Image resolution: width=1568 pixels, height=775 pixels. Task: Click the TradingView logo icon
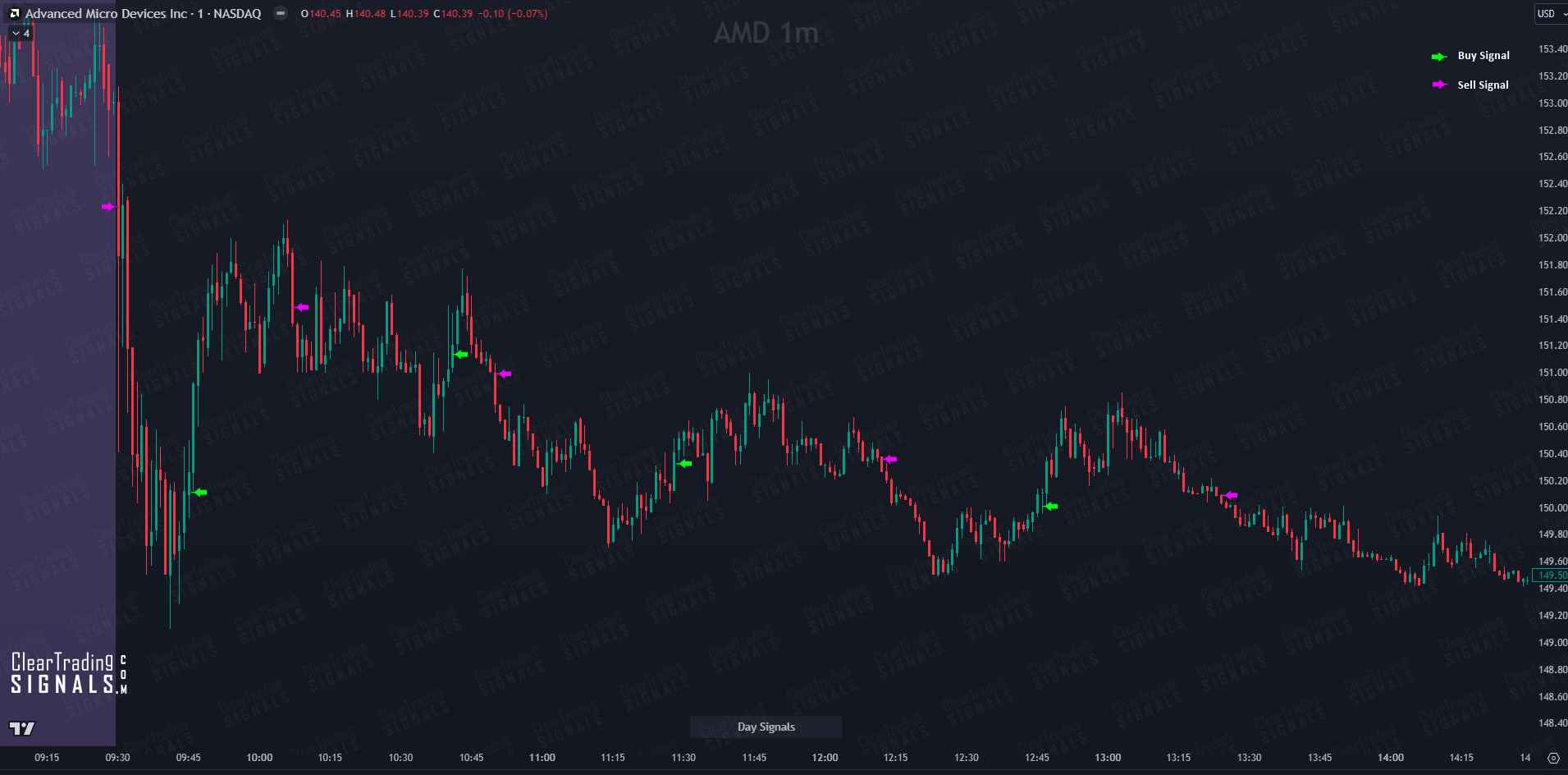[x=22, y=728]
